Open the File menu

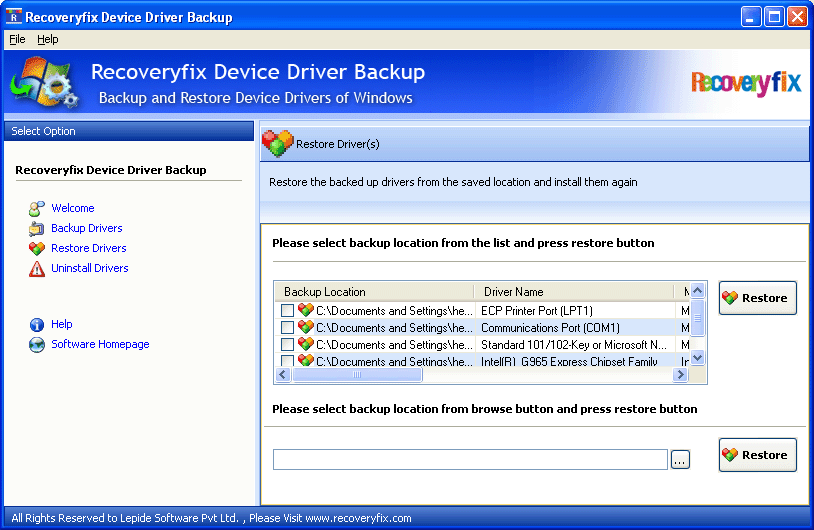tap(17, 39)
